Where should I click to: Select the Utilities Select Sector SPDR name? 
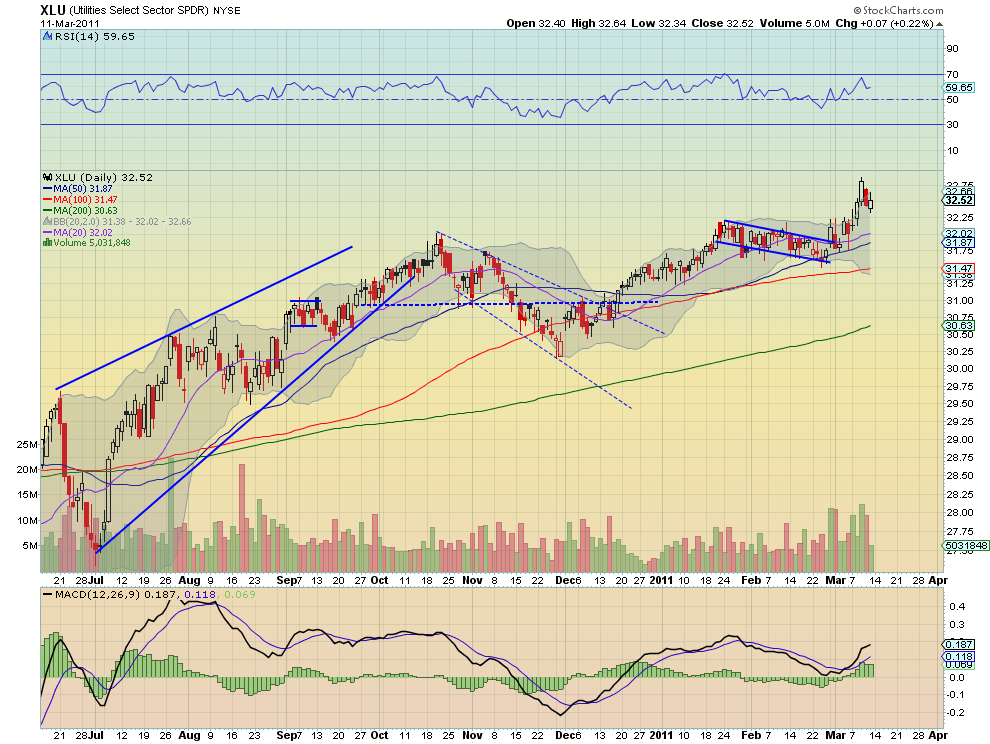click(x=139, y=11)
